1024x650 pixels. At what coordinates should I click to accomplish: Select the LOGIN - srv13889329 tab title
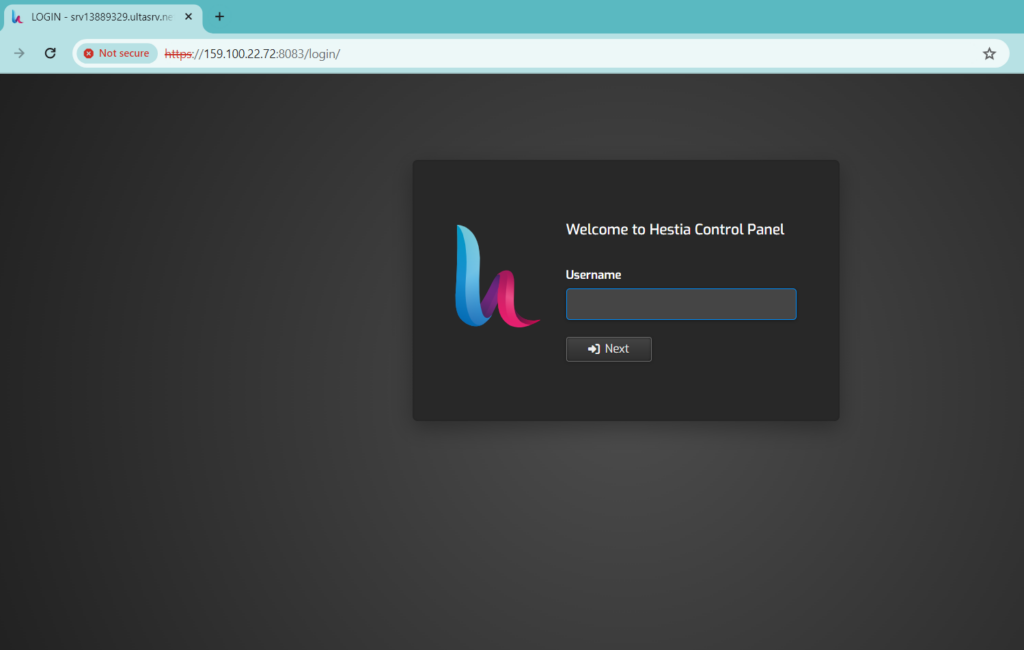click(102, 17)
